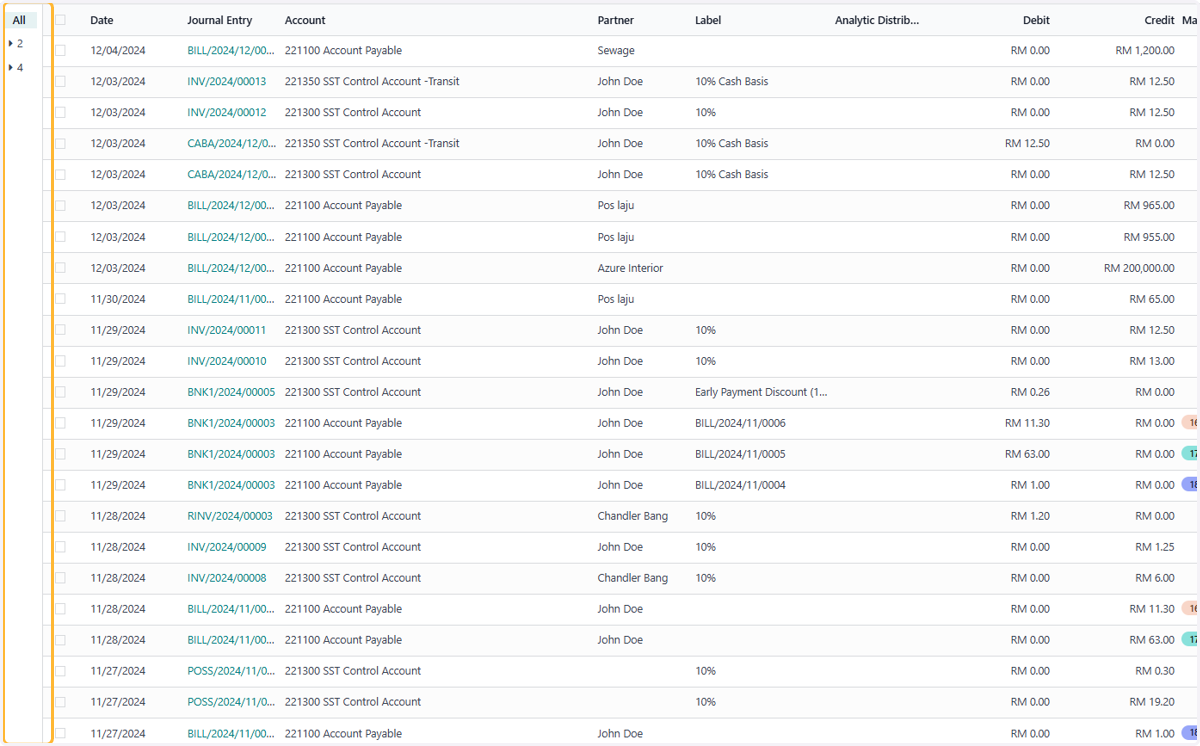The width and height of the screenshot is (1200, 746).
Task: Open journal entry INV/2024/00011
Action: (227, 330)
